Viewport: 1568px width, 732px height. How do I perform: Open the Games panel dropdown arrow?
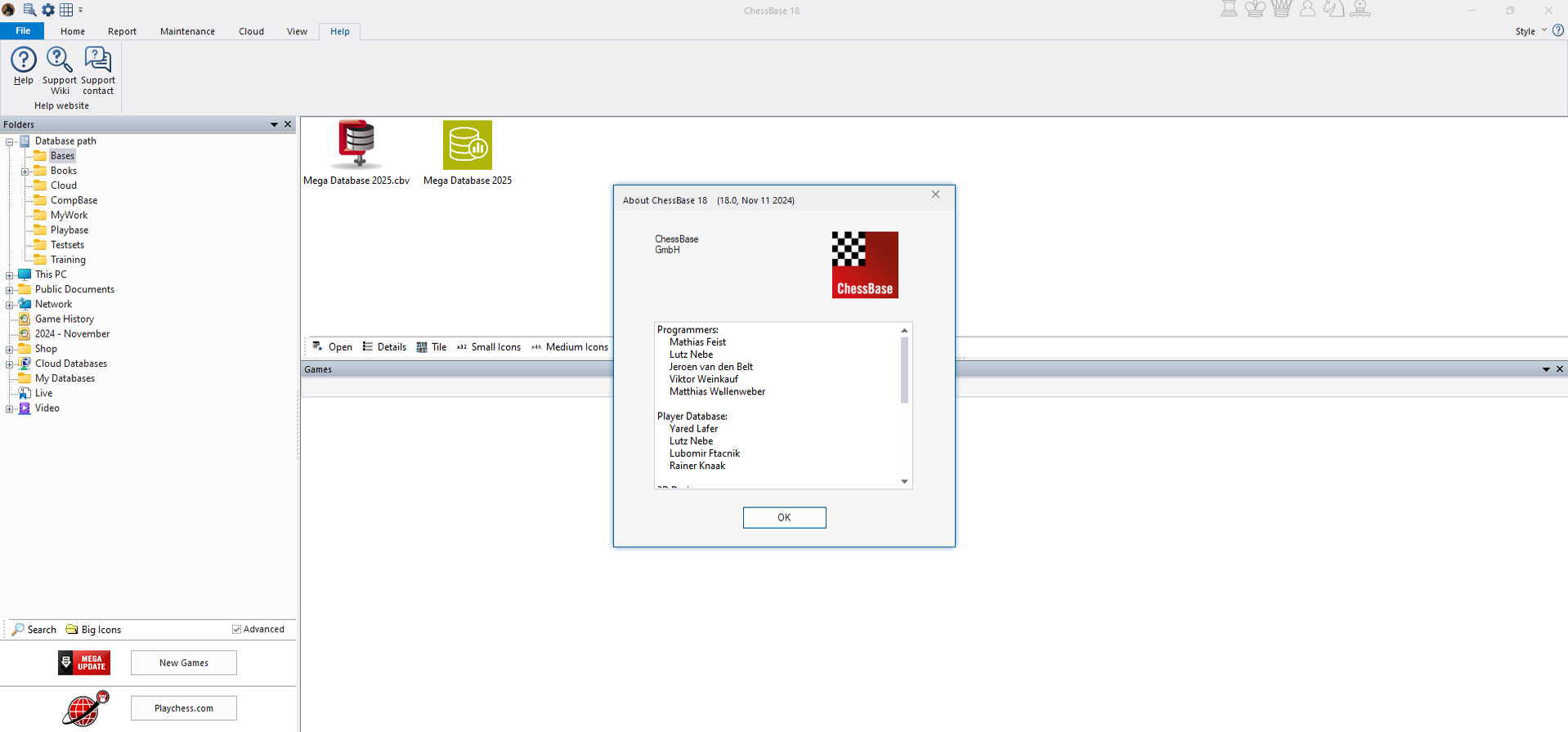(x=1546, y=369)
